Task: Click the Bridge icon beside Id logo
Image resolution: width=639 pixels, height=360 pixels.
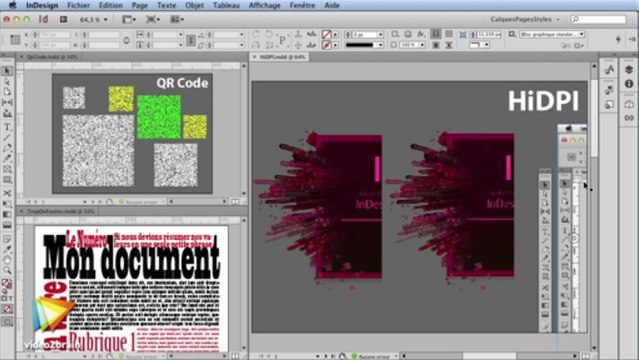Action: pyautogui.click(x=64, y=19)
